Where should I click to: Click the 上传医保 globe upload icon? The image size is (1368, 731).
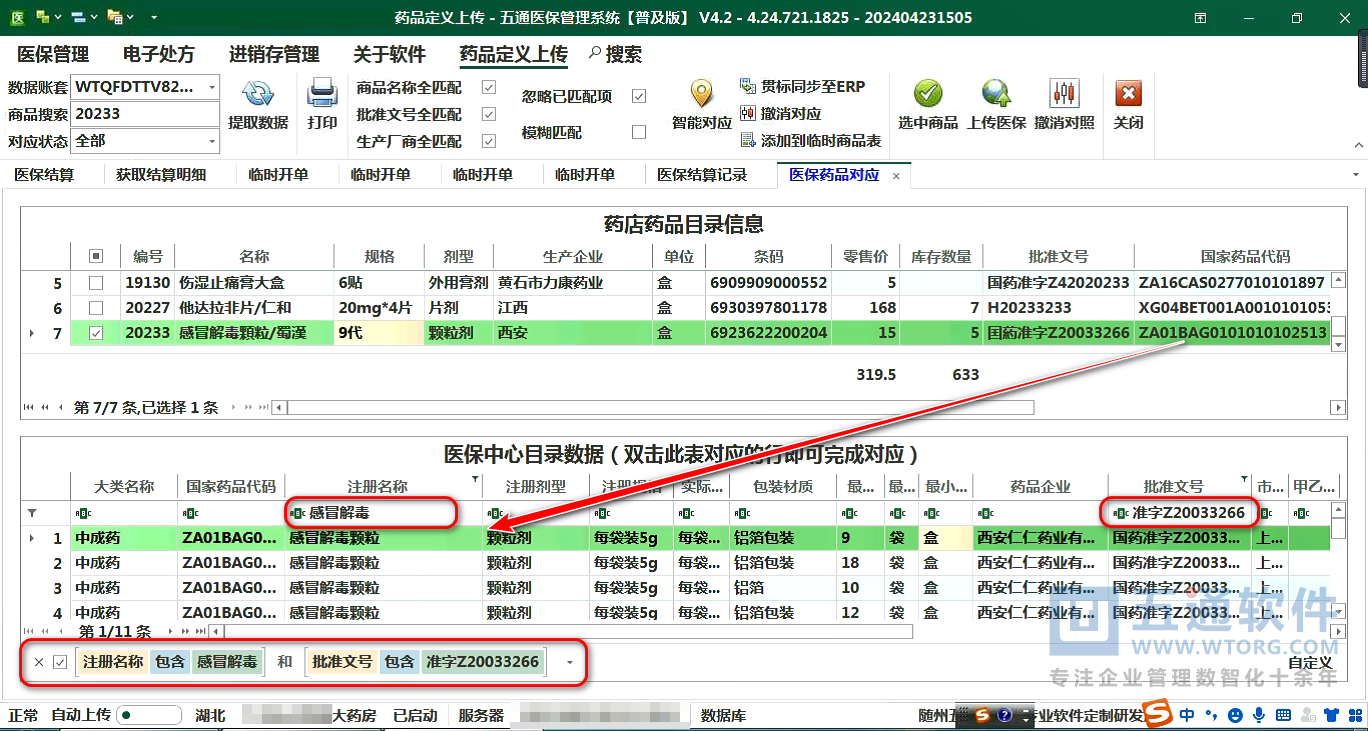click(996, 94)
